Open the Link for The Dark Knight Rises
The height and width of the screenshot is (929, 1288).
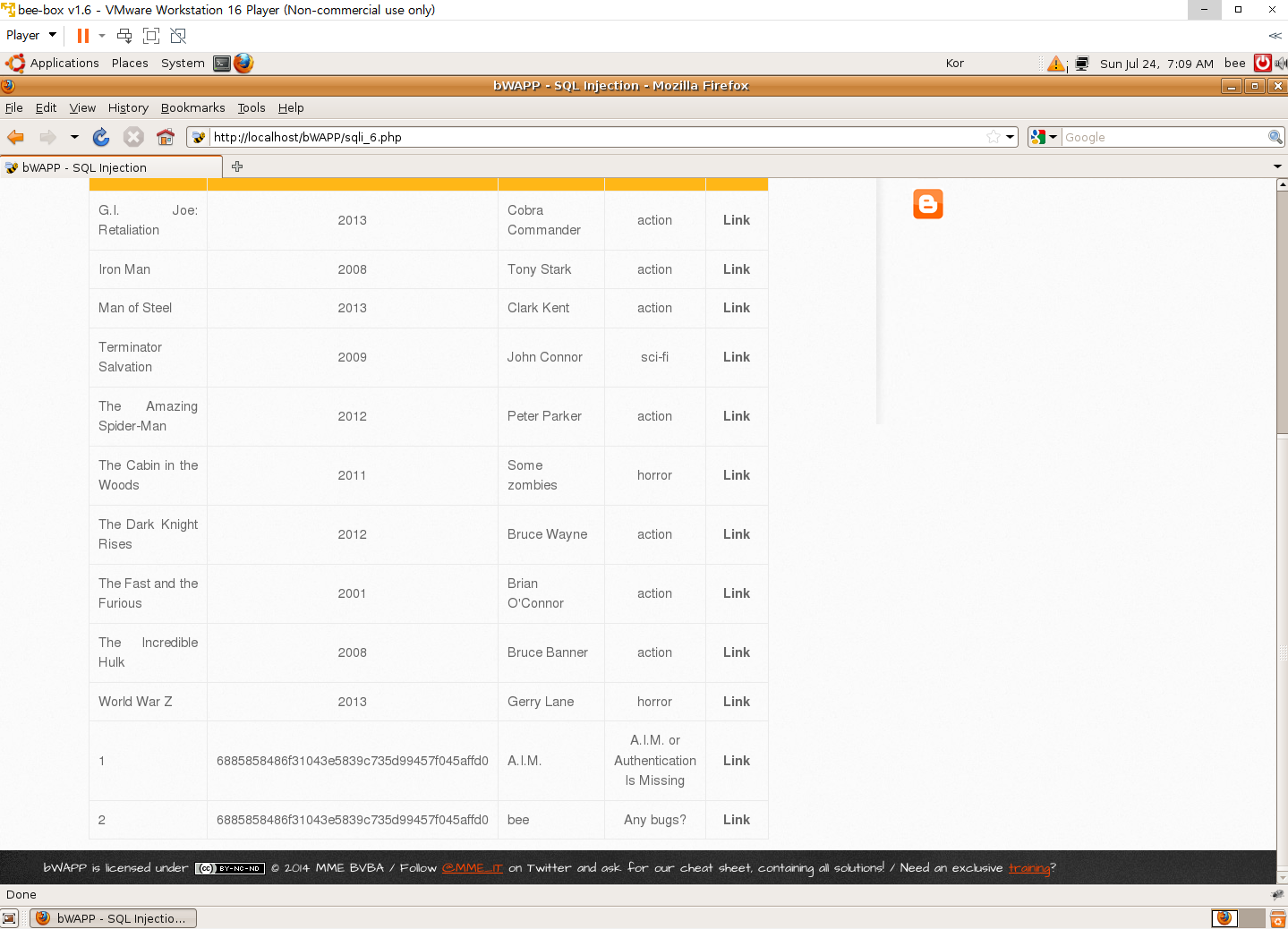tap(737, 534)
